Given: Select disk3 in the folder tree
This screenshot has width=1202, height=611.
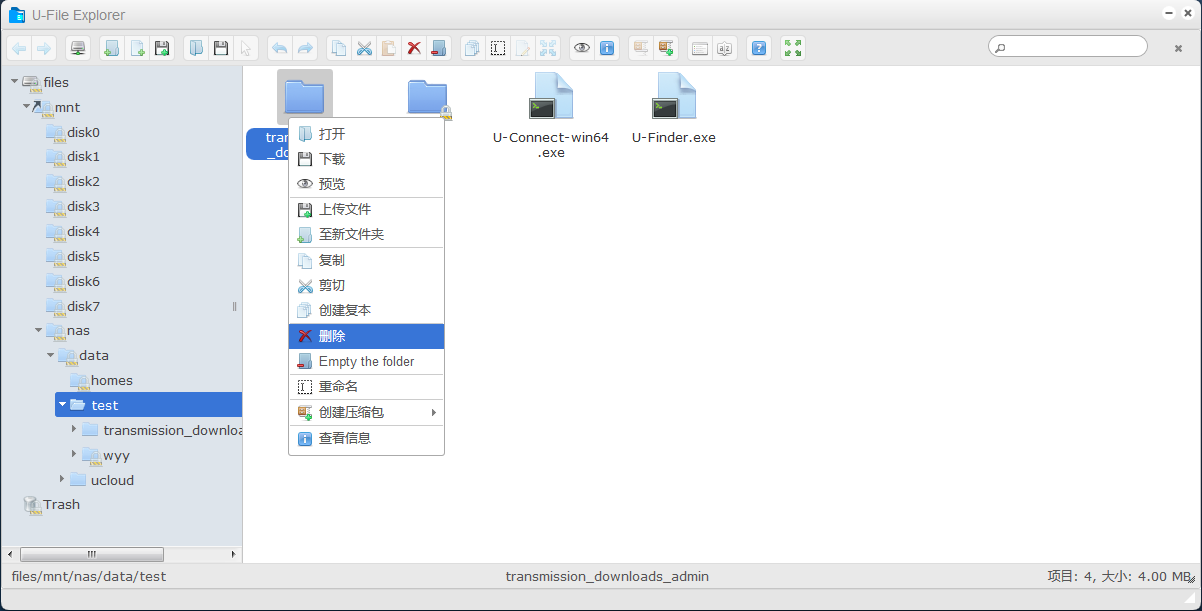Looking at the screenshot, I should 83,206.
